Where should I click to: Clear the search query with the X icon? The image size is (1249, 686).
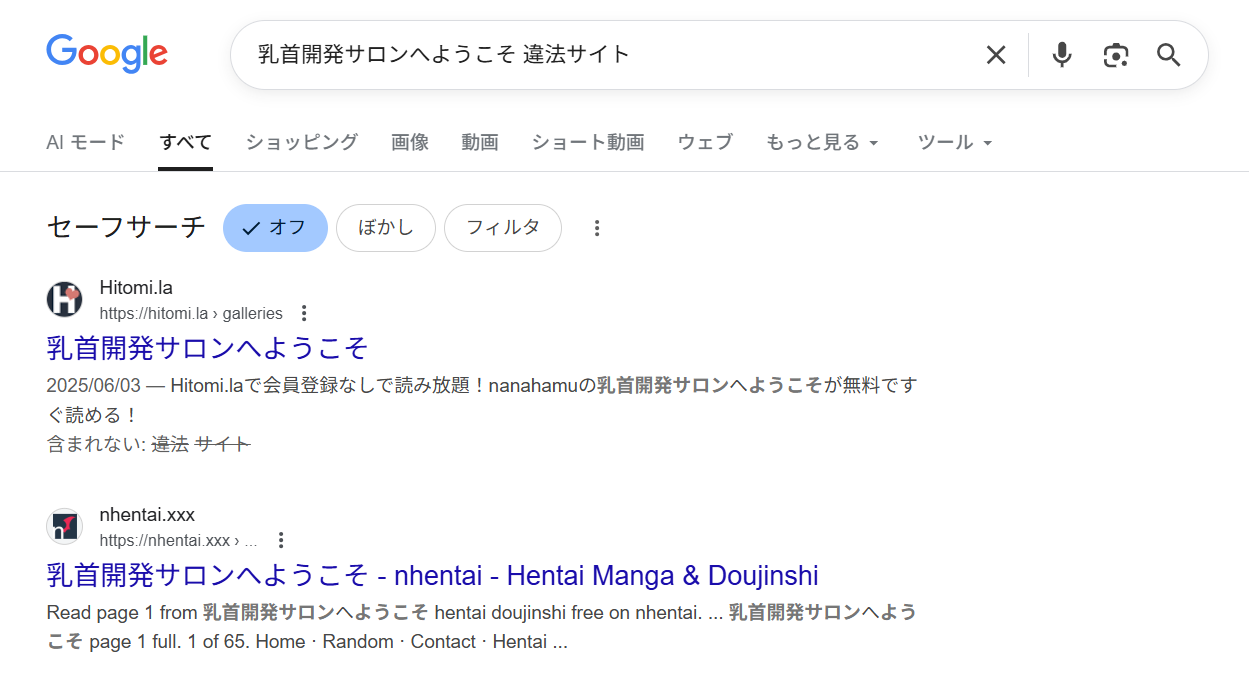pos(996,55)
